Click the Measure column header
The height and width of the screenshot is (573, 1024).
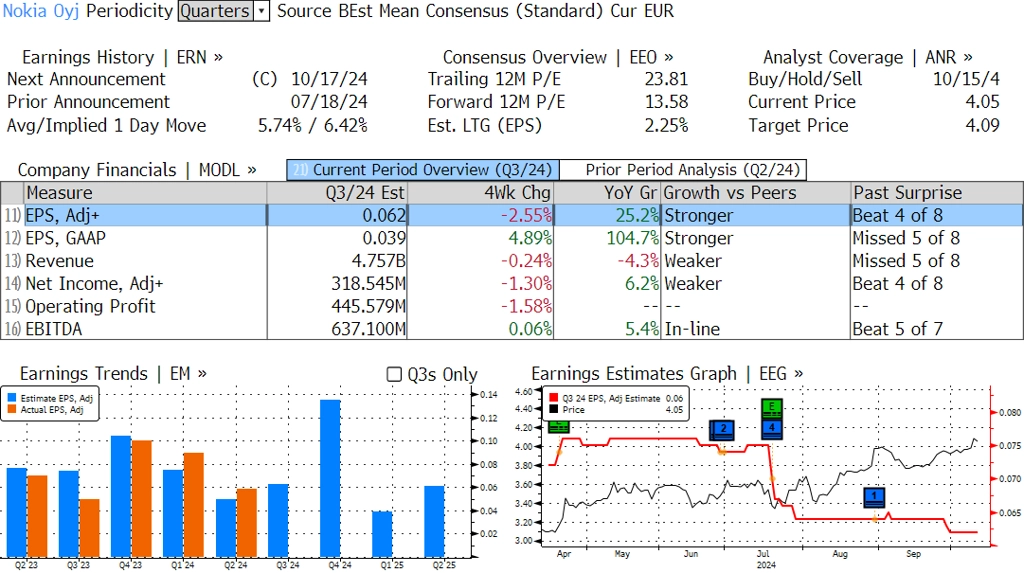click(145, 193)
